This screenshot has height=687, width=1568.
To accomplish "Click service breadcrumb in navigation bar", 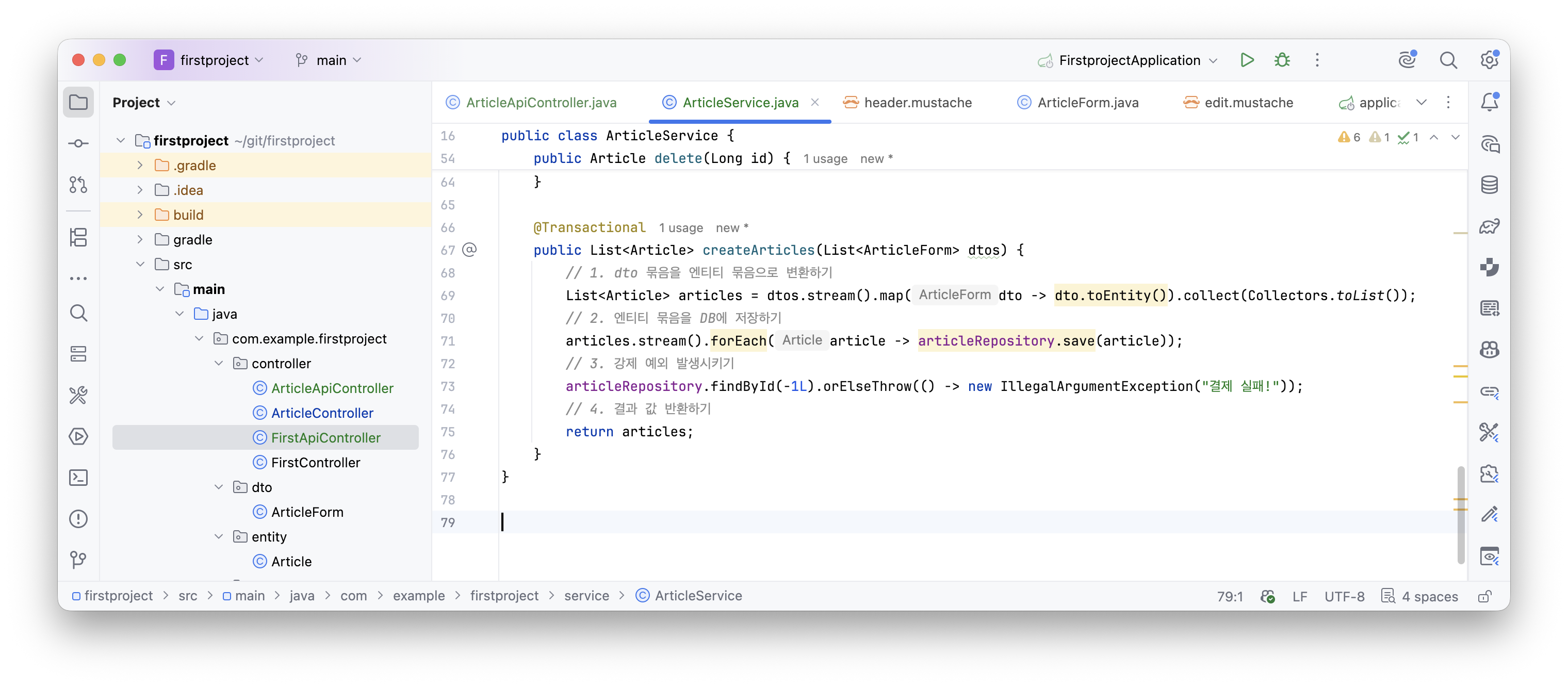I will tap(586, 596).
